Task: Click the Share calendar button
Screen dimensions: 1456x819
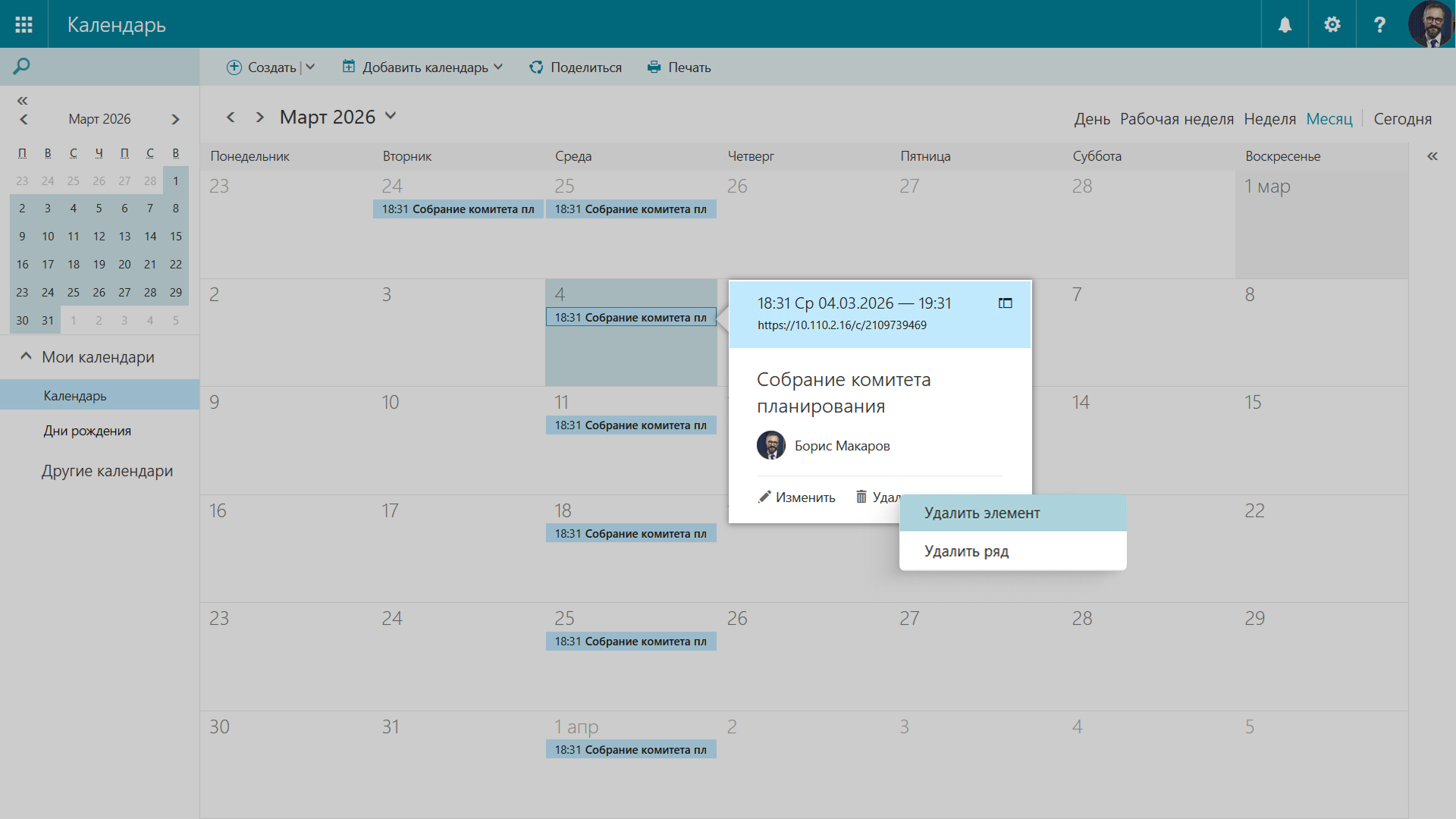Action: pyautogui.click(x=576, y=67)
